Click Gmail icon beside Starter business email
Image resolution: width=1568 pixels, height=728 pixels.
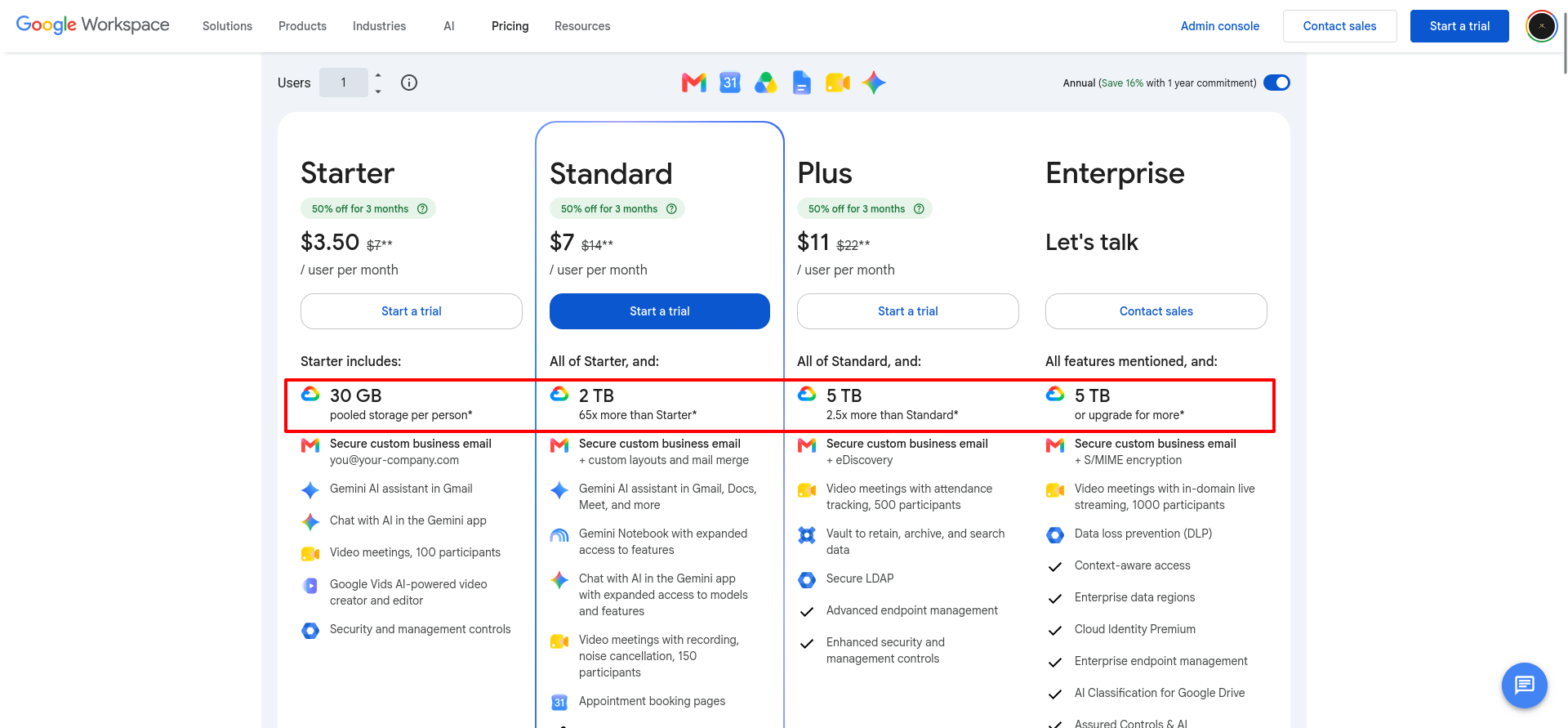pos(310,445)
